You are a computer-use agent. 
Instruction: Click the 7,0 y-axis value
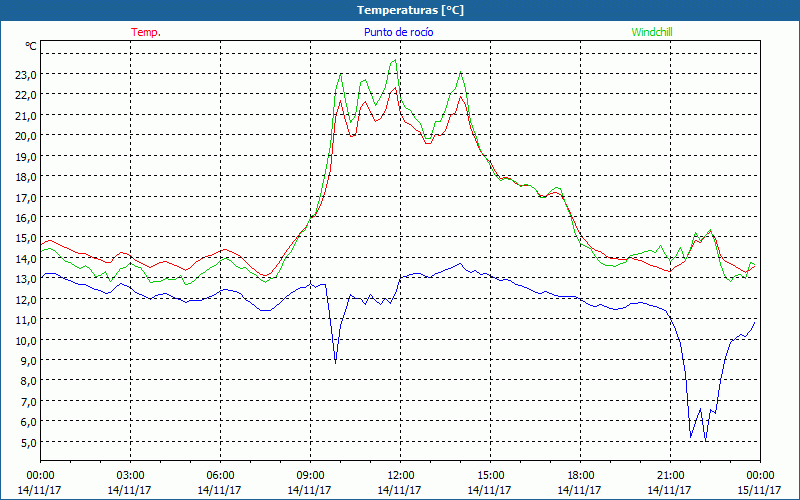[x=29, y=401]
